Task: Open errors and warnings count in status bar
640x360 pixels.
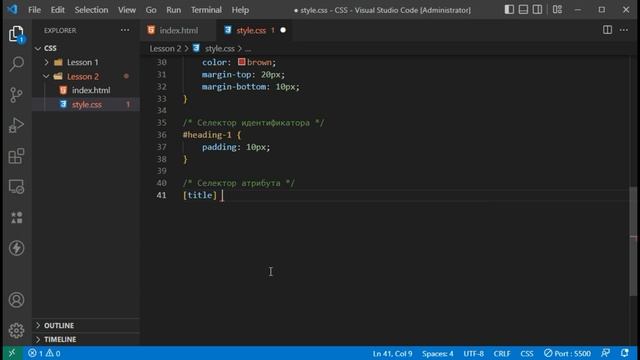Action: pos(44,353)
